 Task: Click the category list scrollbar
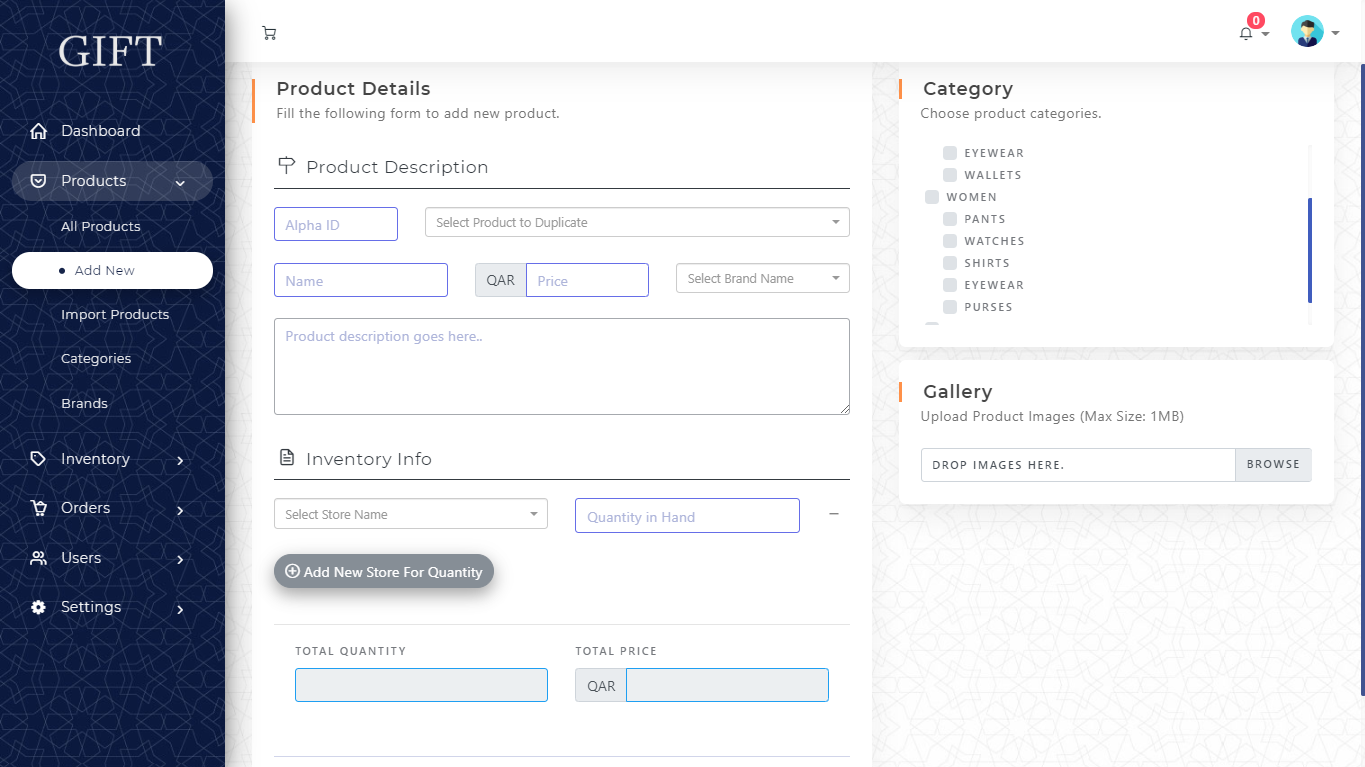tap(1309, 250)
